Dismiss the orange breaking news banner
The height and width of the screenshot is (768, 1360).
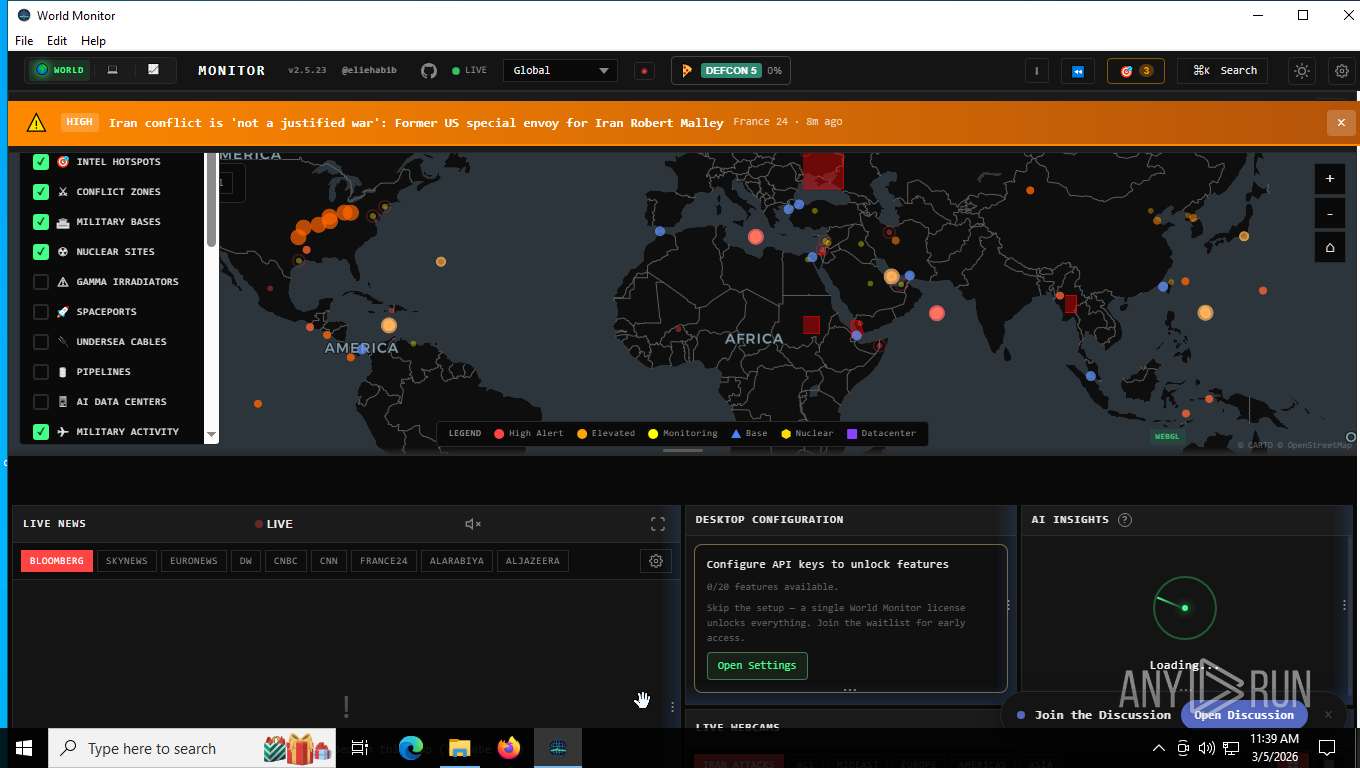tap(1341, 122)
